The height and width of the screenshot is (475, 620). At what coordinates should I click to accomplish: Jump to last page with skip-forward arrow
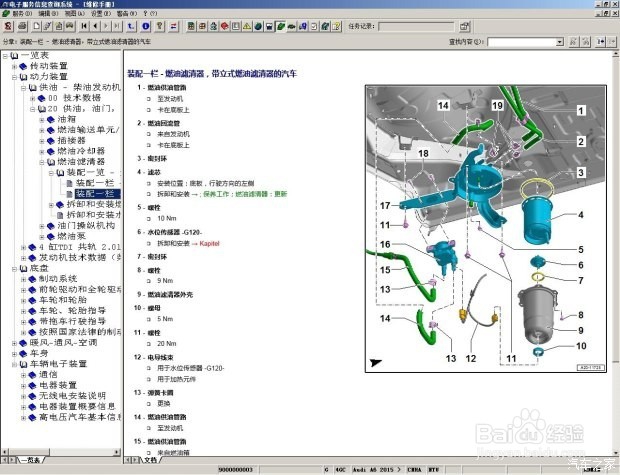coord(117,26)
